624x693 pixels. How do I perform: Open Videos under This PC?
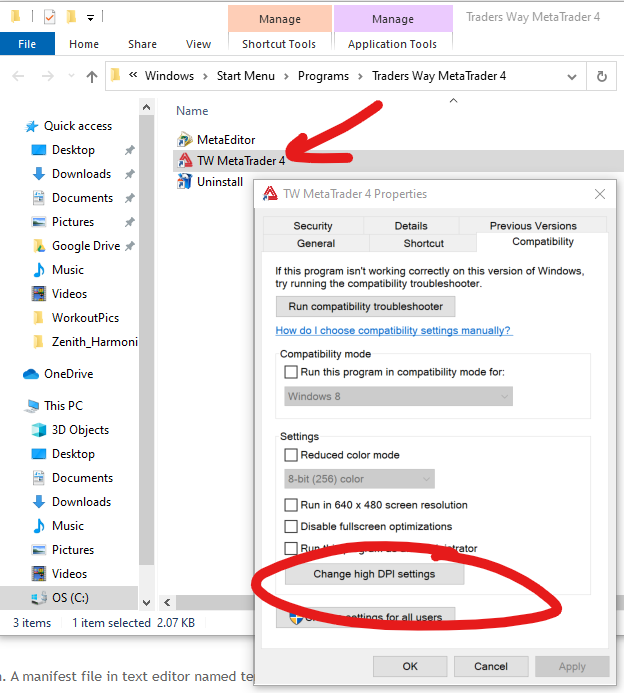(60, 574)
